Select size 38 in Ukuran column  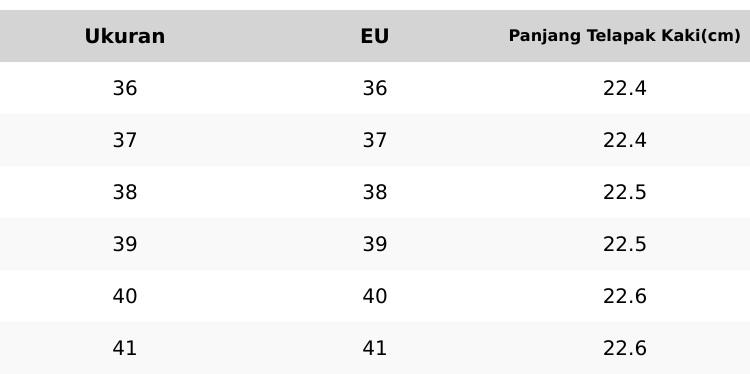(x=125, y=192)
